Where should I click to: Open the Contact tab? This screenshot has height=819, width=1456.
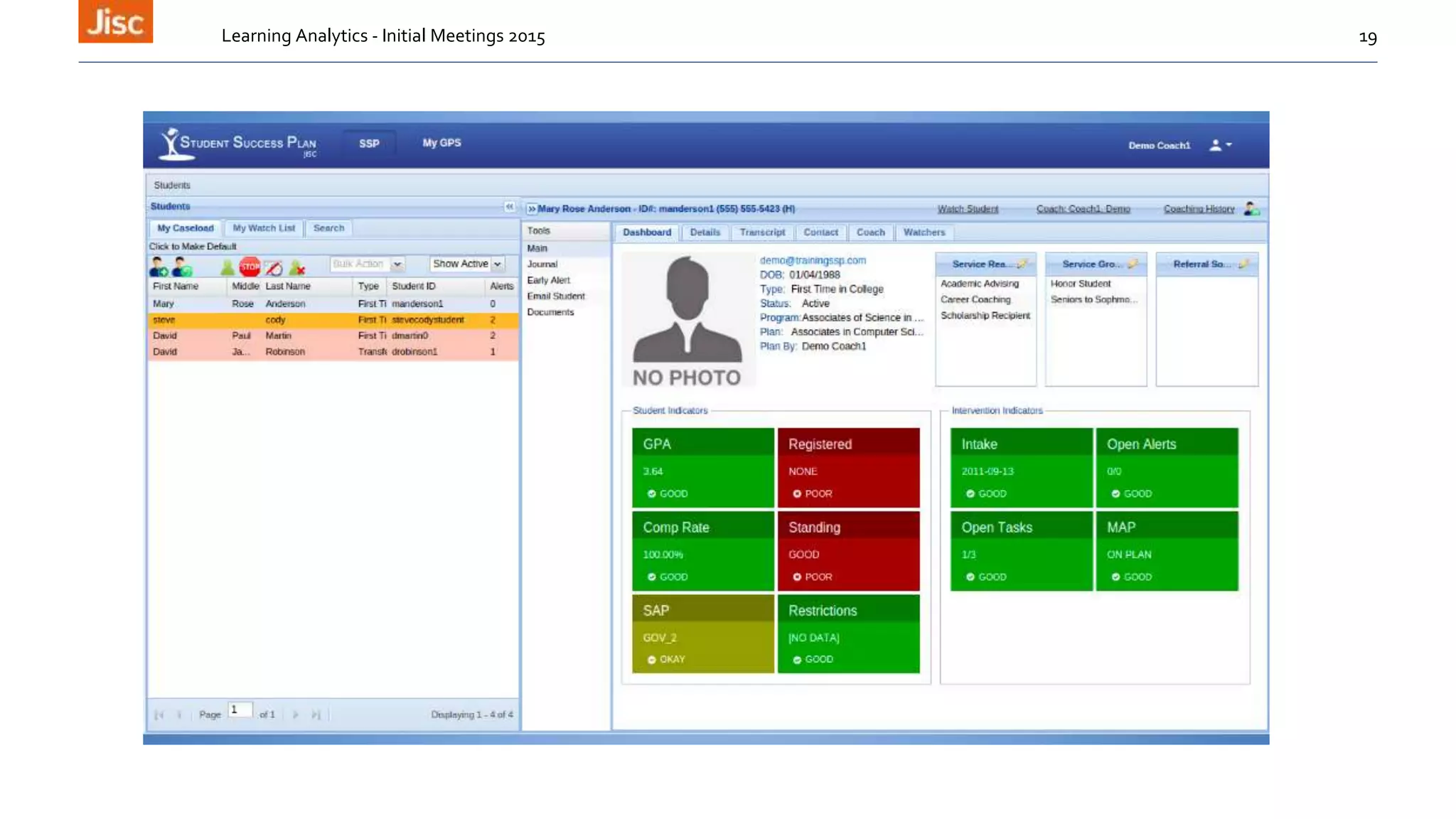tap(820, 232)
